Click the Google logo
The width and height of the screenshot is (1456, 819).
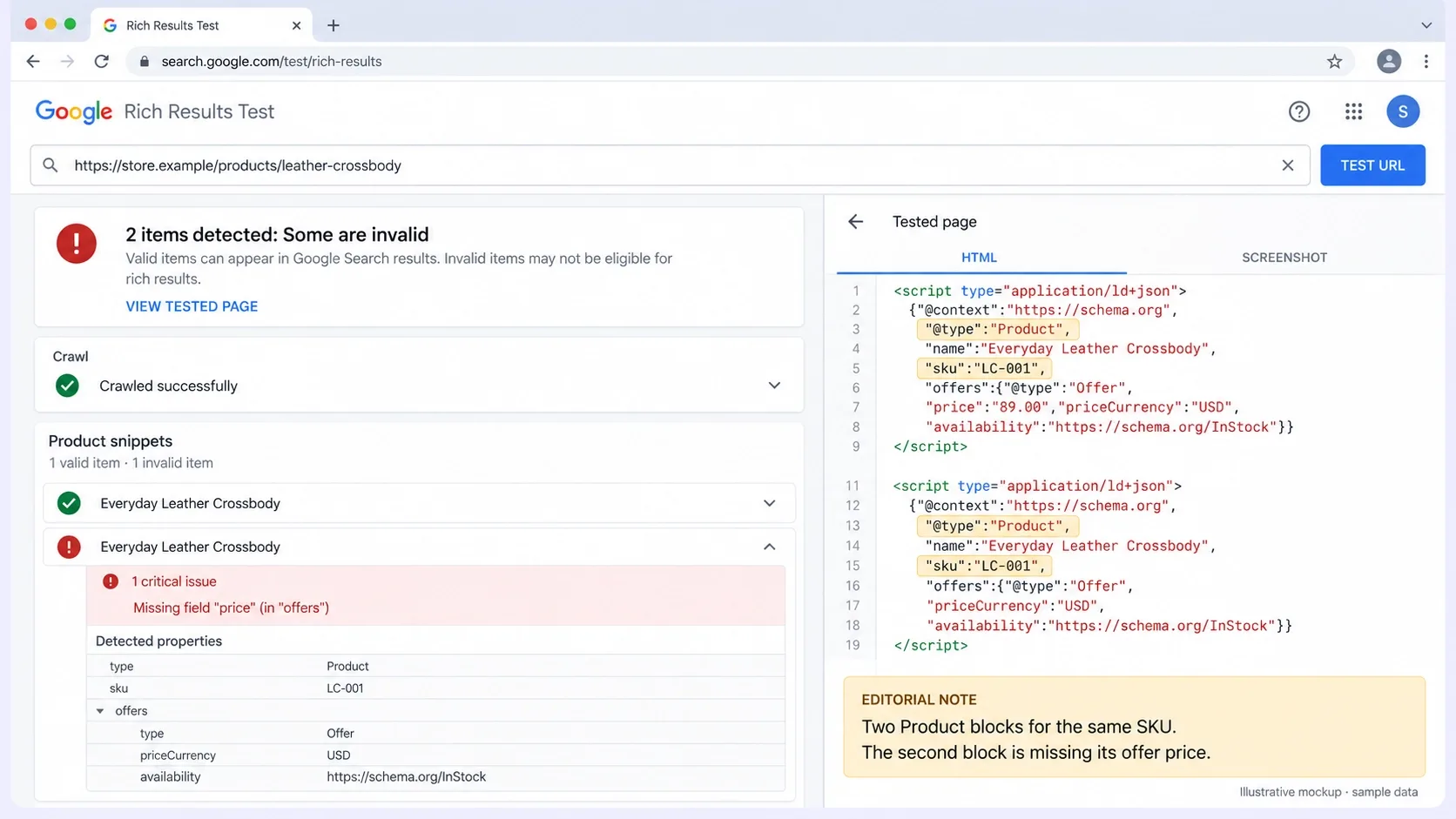(x=74, y=111)
